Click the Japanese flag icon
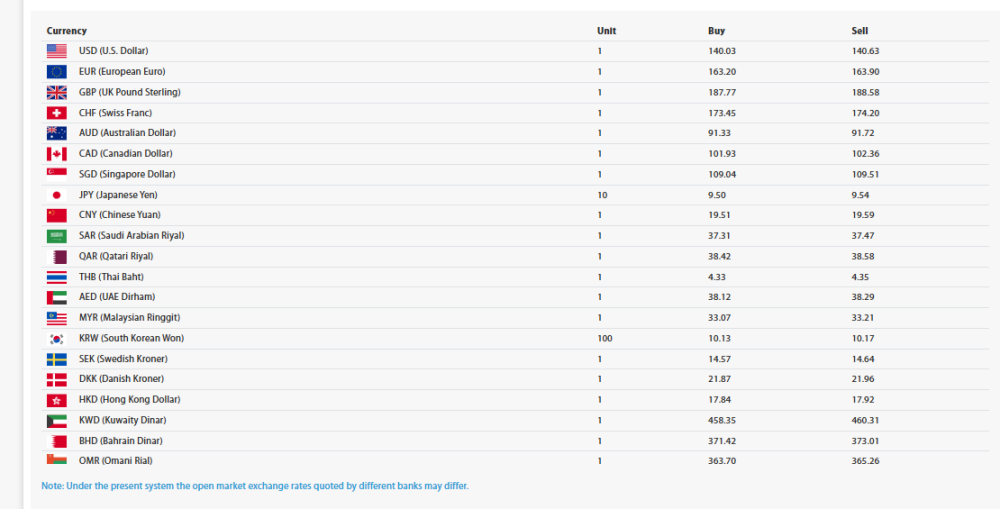 (x=56, y=195)
